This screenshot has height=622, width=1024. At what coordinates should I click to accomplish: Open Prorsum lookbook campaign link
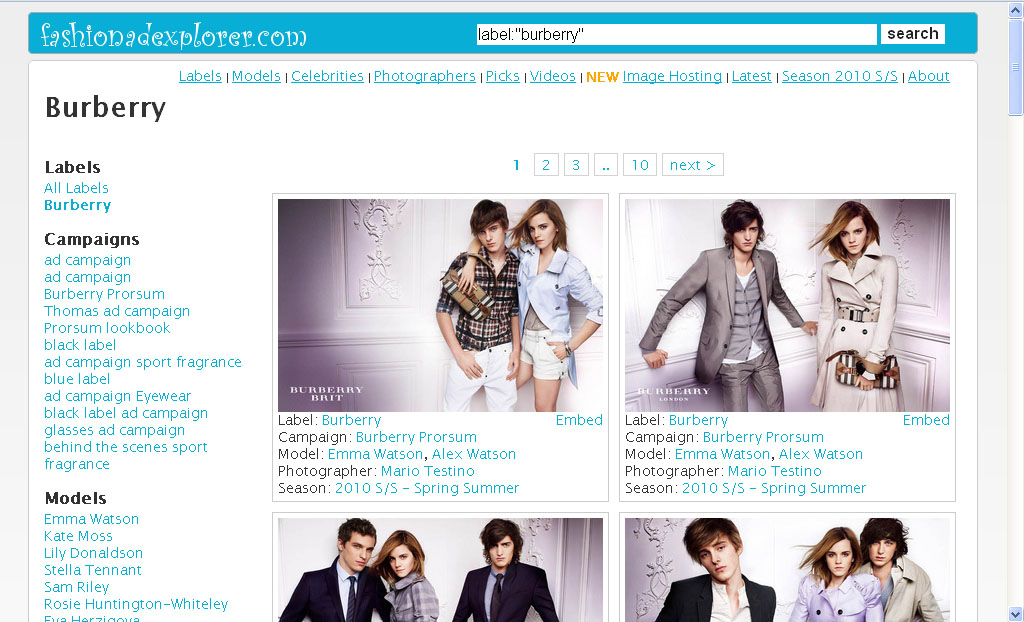(x=107, y=328)
